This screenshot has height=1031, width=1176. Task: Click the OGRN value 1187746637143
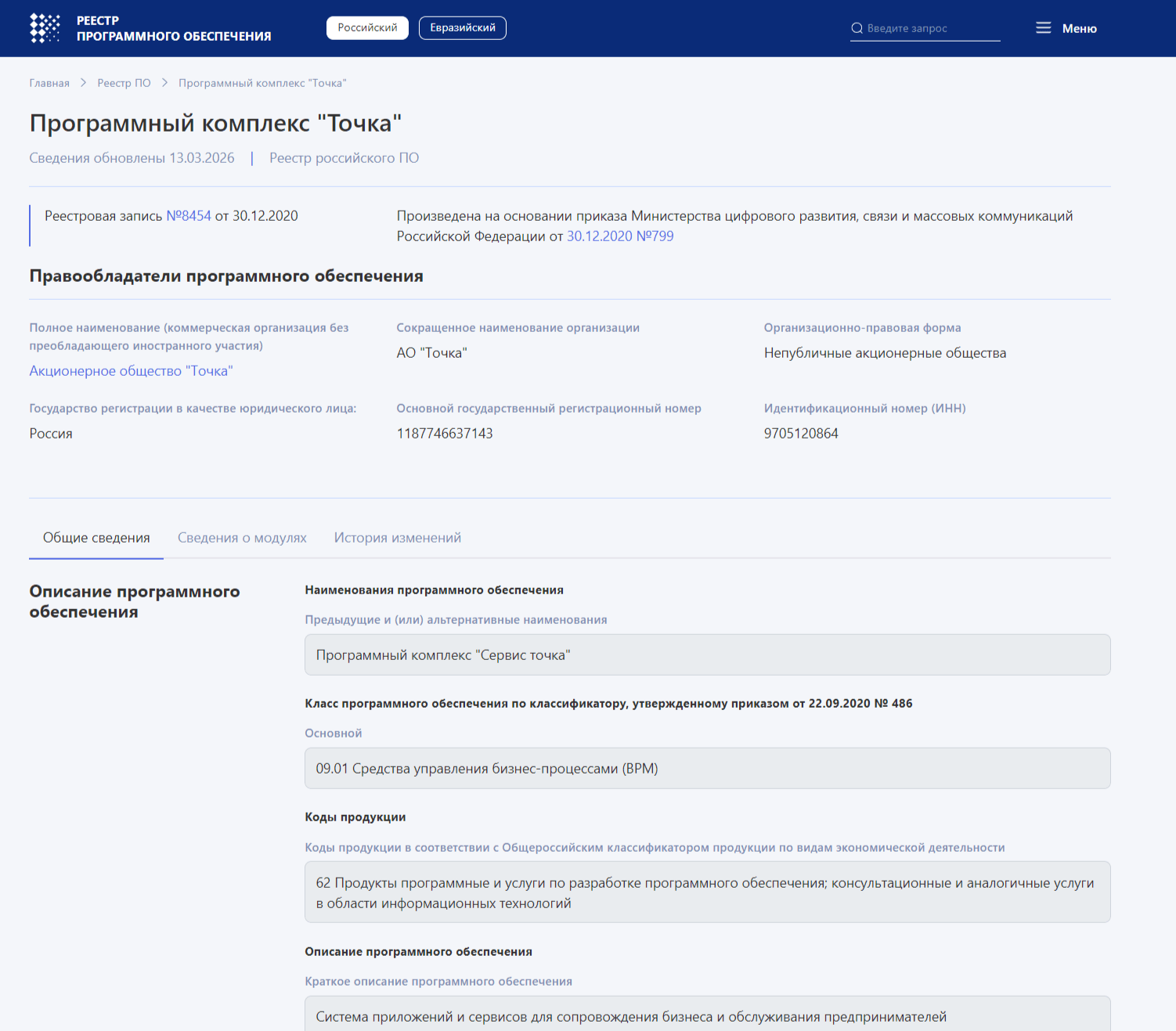[445, 434]
